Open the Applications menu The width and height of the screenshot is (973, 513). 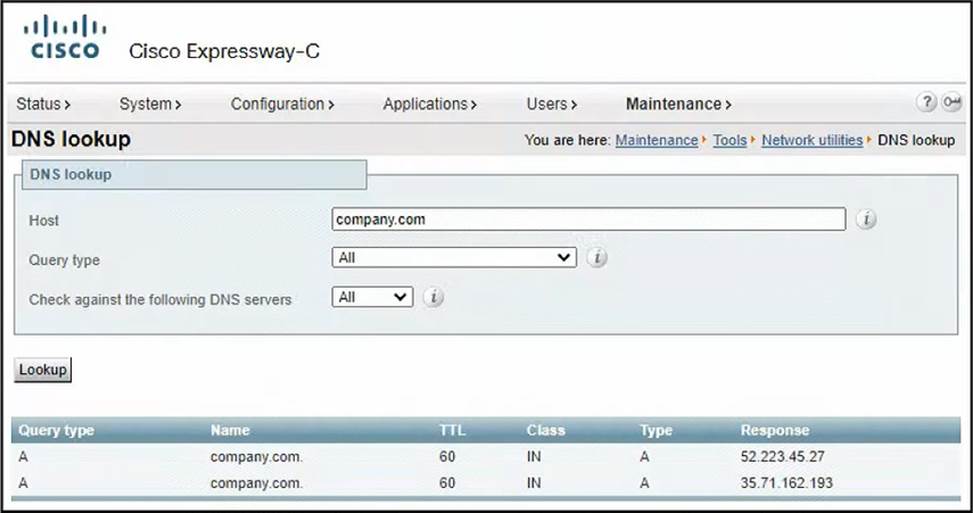(429, 104)
